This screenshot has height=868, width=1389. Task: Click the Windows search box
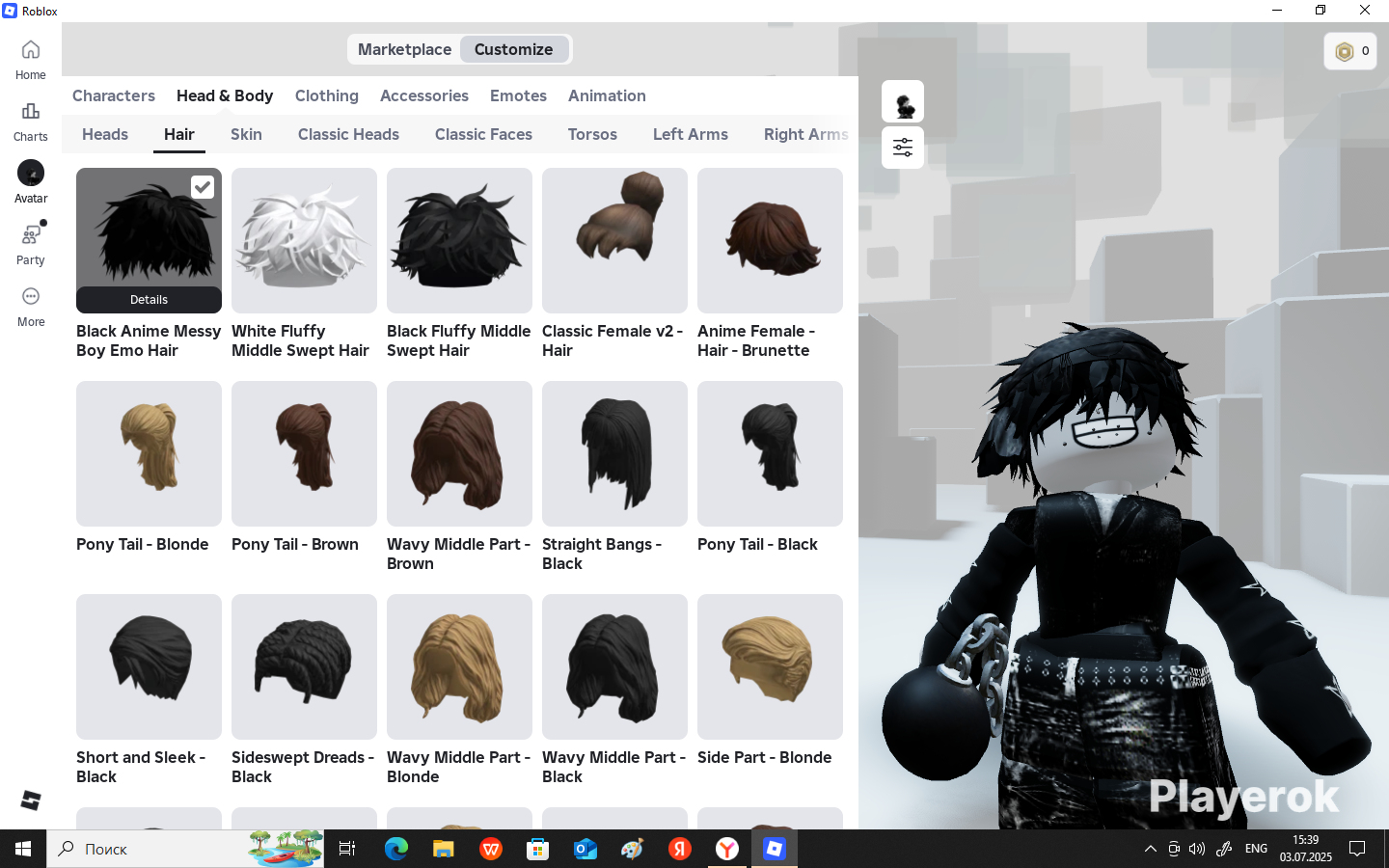[185, 849]
